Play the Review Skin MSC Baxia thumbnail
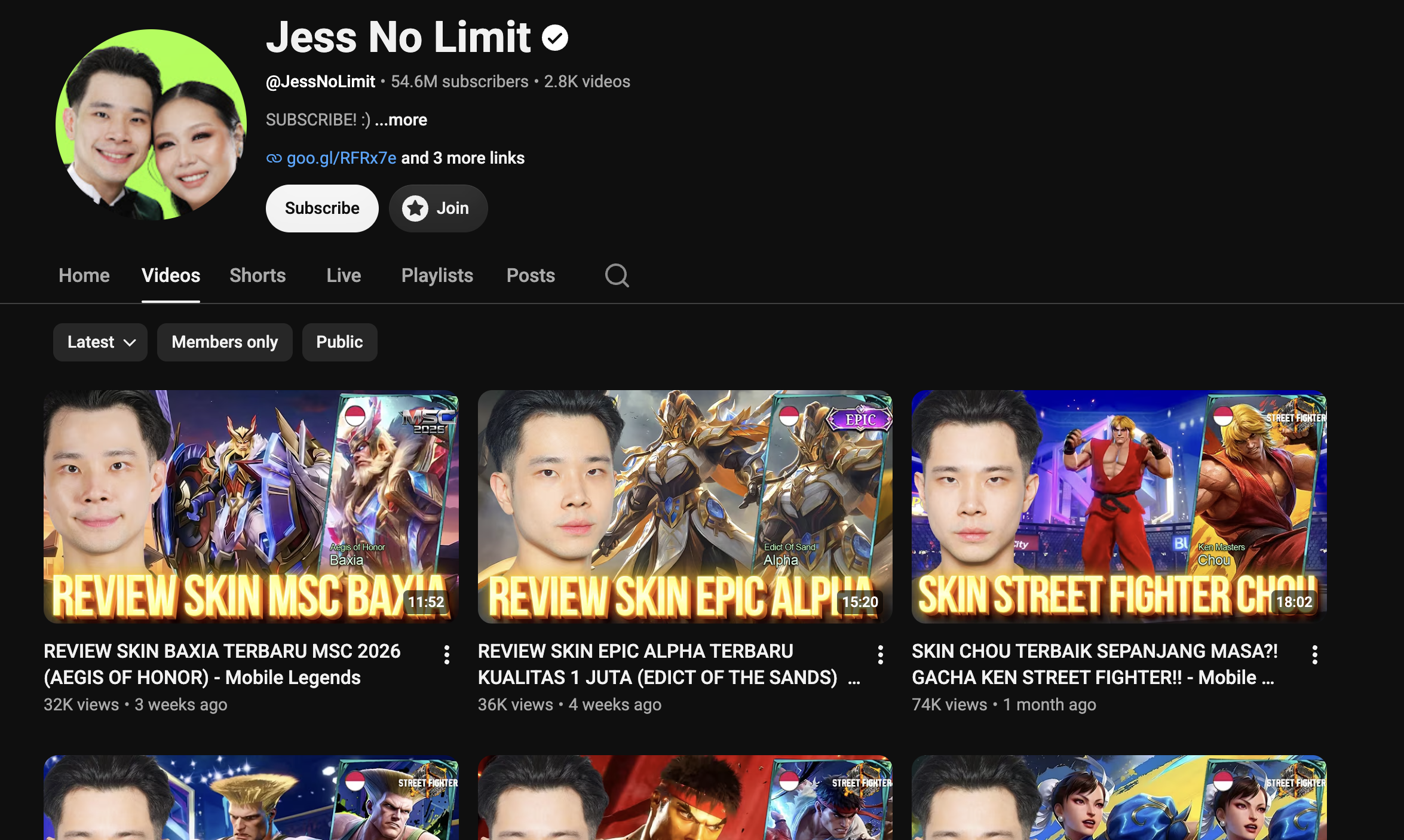The height and width of the screenshot is (840, 1404). pos(251,507)
